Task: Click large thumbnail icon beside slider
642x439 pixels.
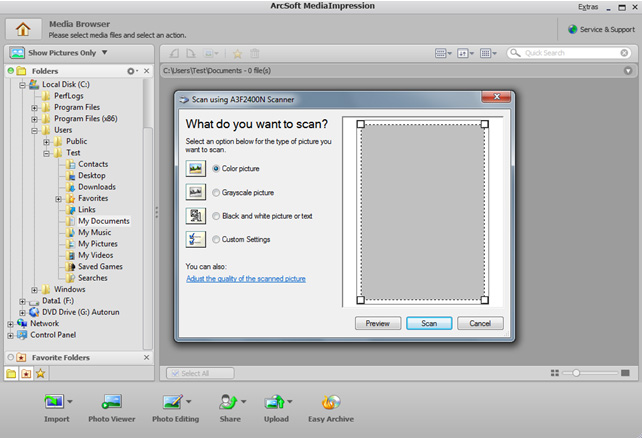Action: [625, 373]
